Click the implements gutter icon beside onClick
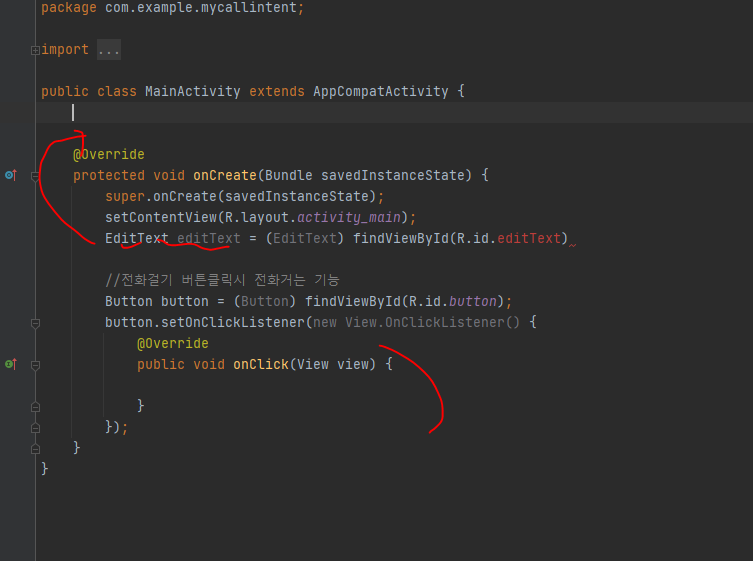 point(11,365)
